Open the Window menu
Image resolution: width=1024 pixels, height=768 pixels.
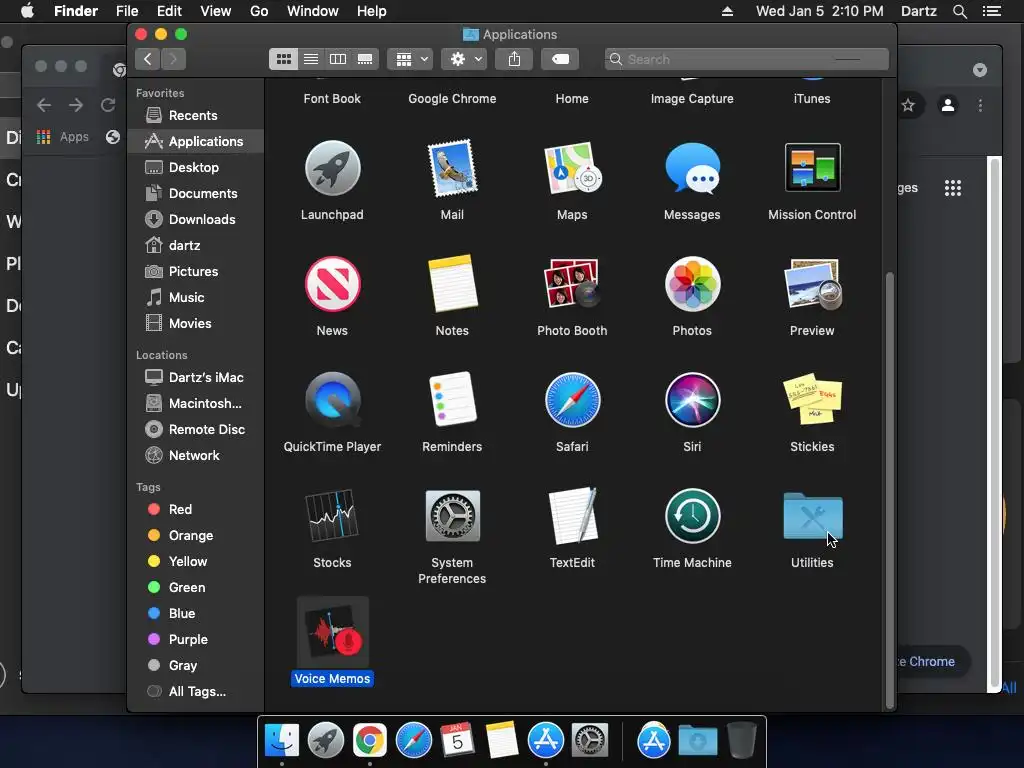point(313,11)
